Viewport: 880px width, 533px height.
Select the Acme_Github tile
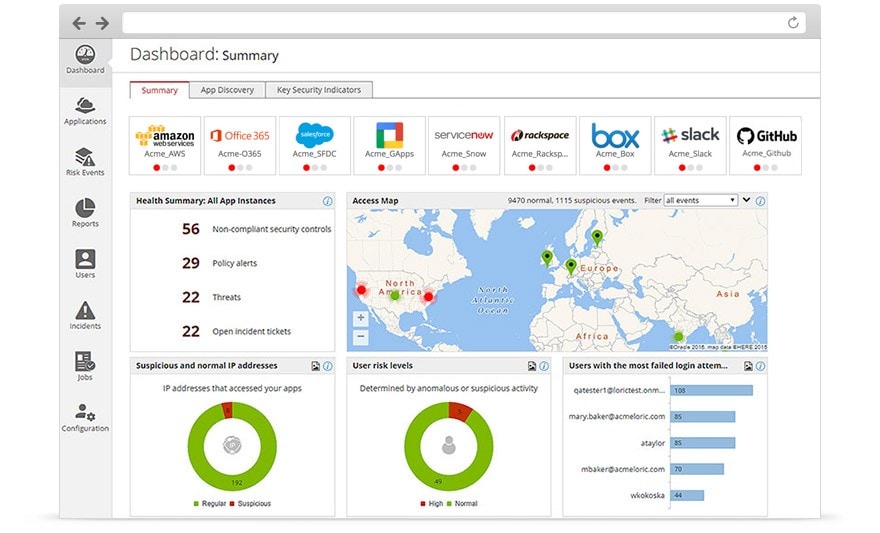pyautogui.click(x=766, y=146)
